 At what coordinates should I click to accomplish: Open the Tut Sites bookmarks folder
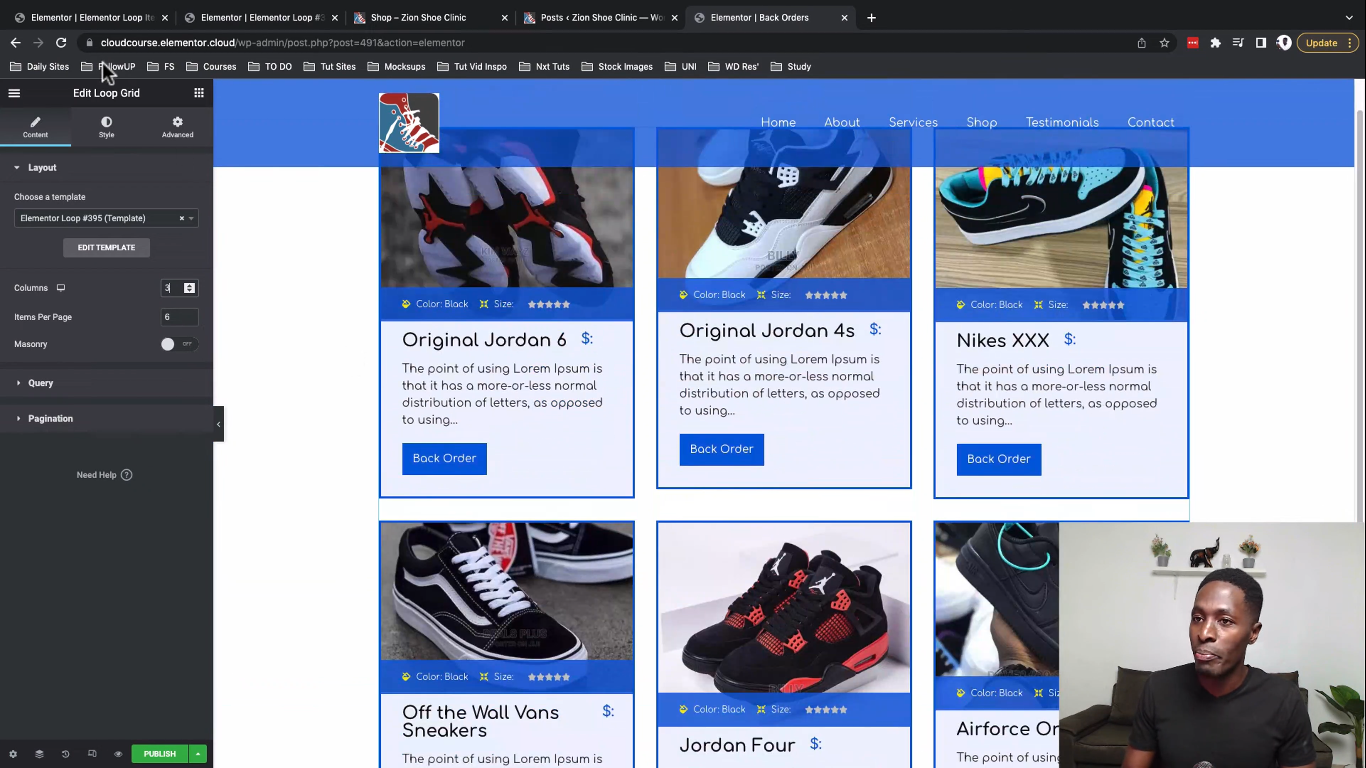point(330,67)
